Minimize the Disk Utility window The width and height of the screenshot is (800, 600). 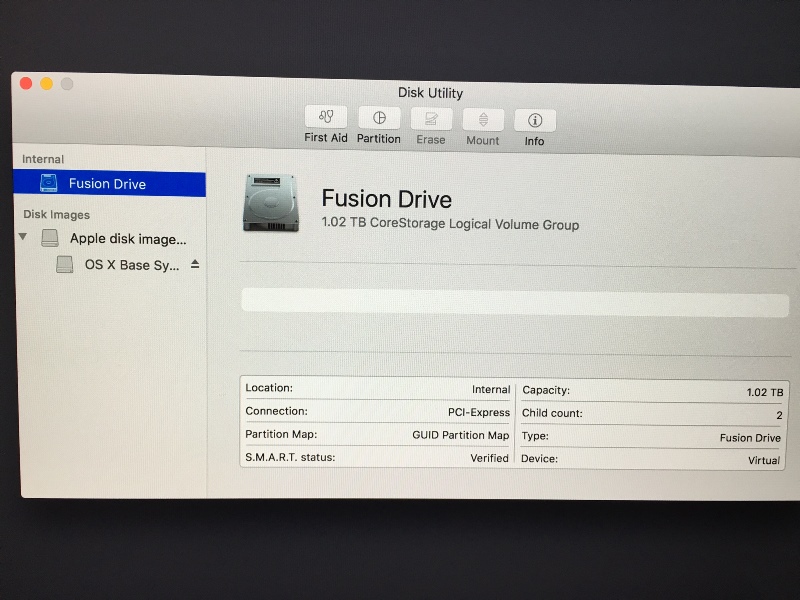pos(46,83)
